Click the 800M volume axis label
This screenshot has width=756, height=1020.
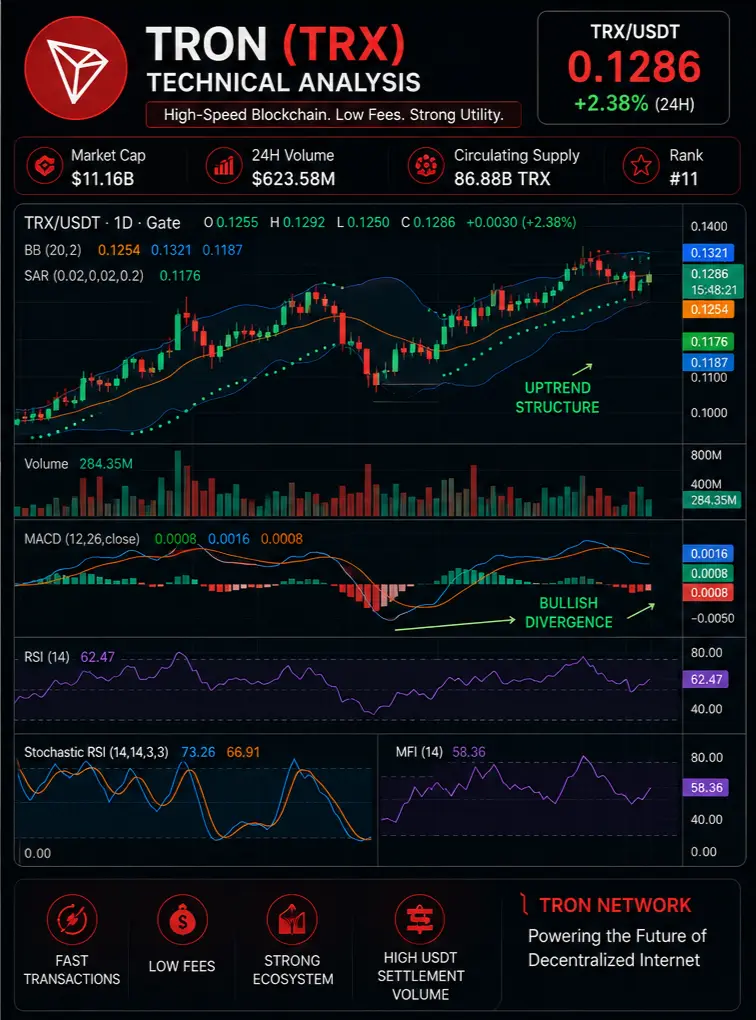706,455
